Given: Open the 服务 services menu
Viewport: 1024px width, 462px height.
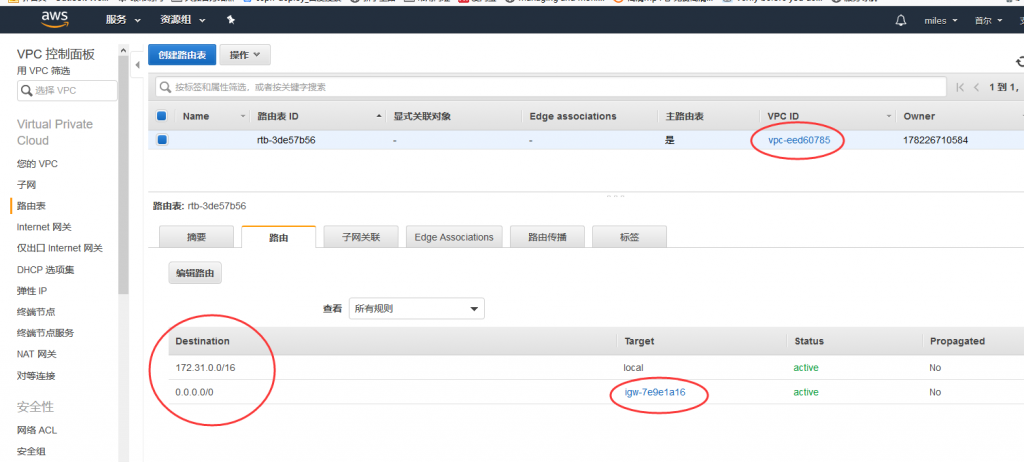Looking at the screenshot, I should pyautogui.click(x=121, y=20).
